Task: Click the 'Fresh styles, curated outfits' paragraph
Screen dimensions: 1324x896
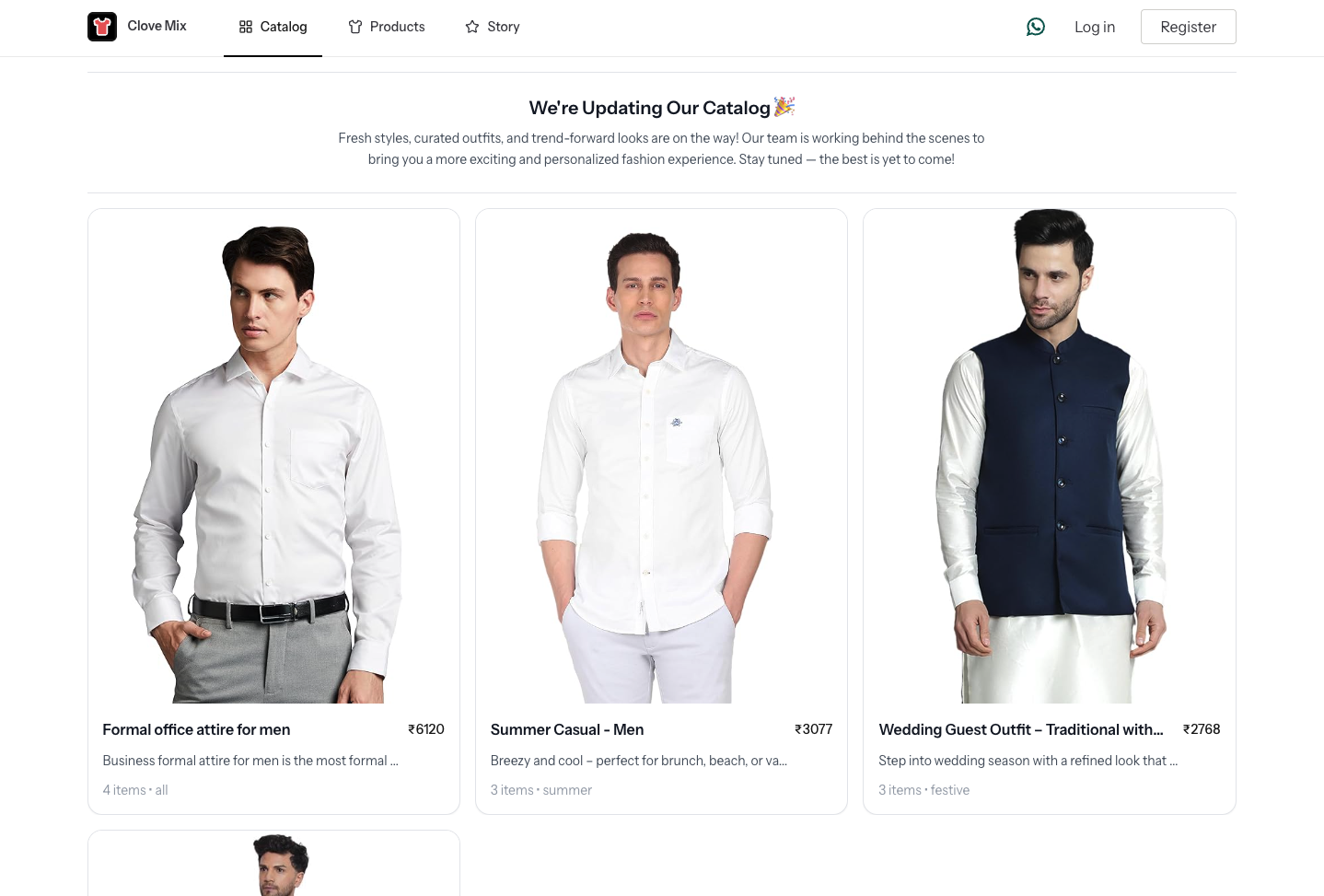Action: (x=661, y=148)
